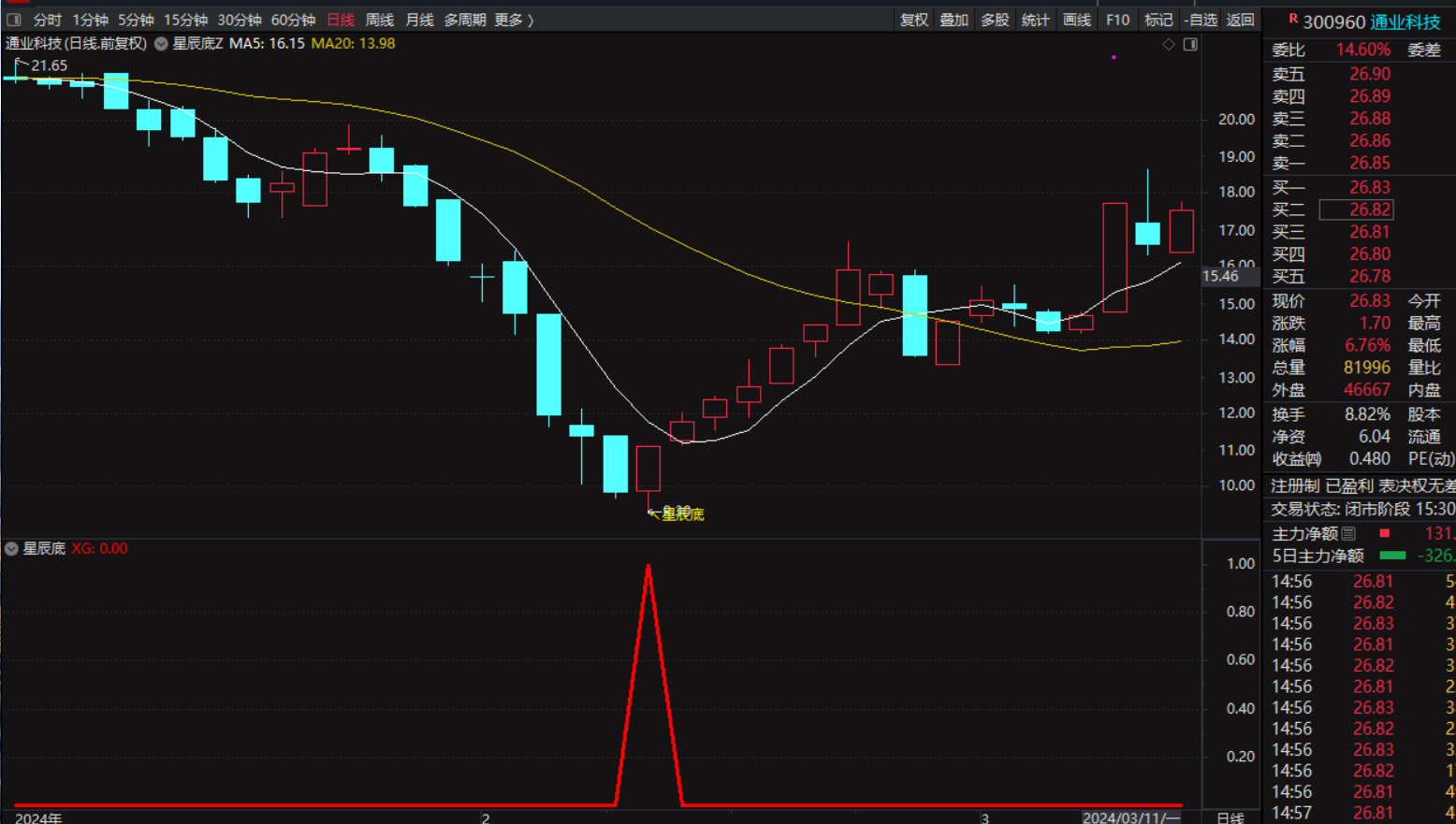1456x824 pixels.
Task: Expand the 星辰底 sub-indicator dropdown
Action: 11,549
